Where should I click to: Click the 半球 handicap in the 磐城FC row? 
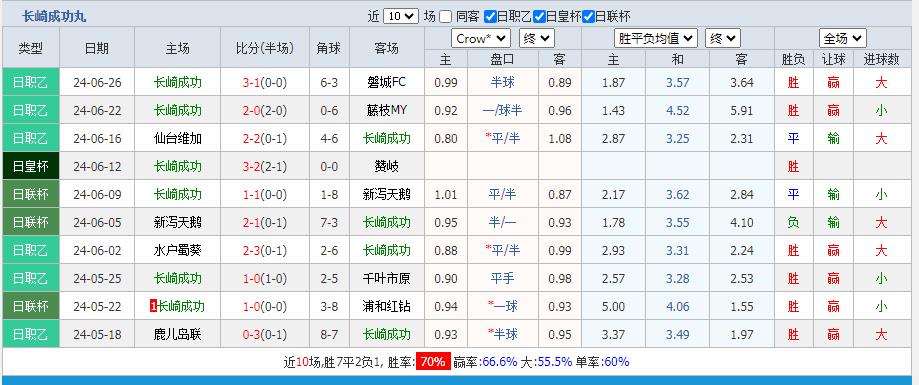tap(502, 83)
